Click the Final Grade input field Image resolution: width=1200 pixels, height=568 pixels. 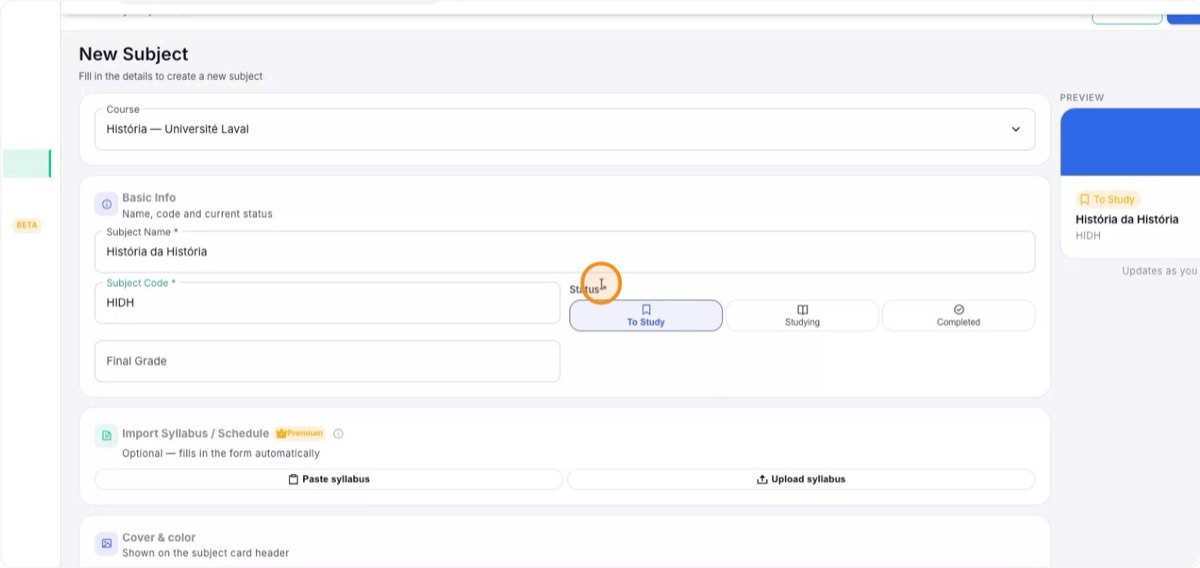[327, 361]
